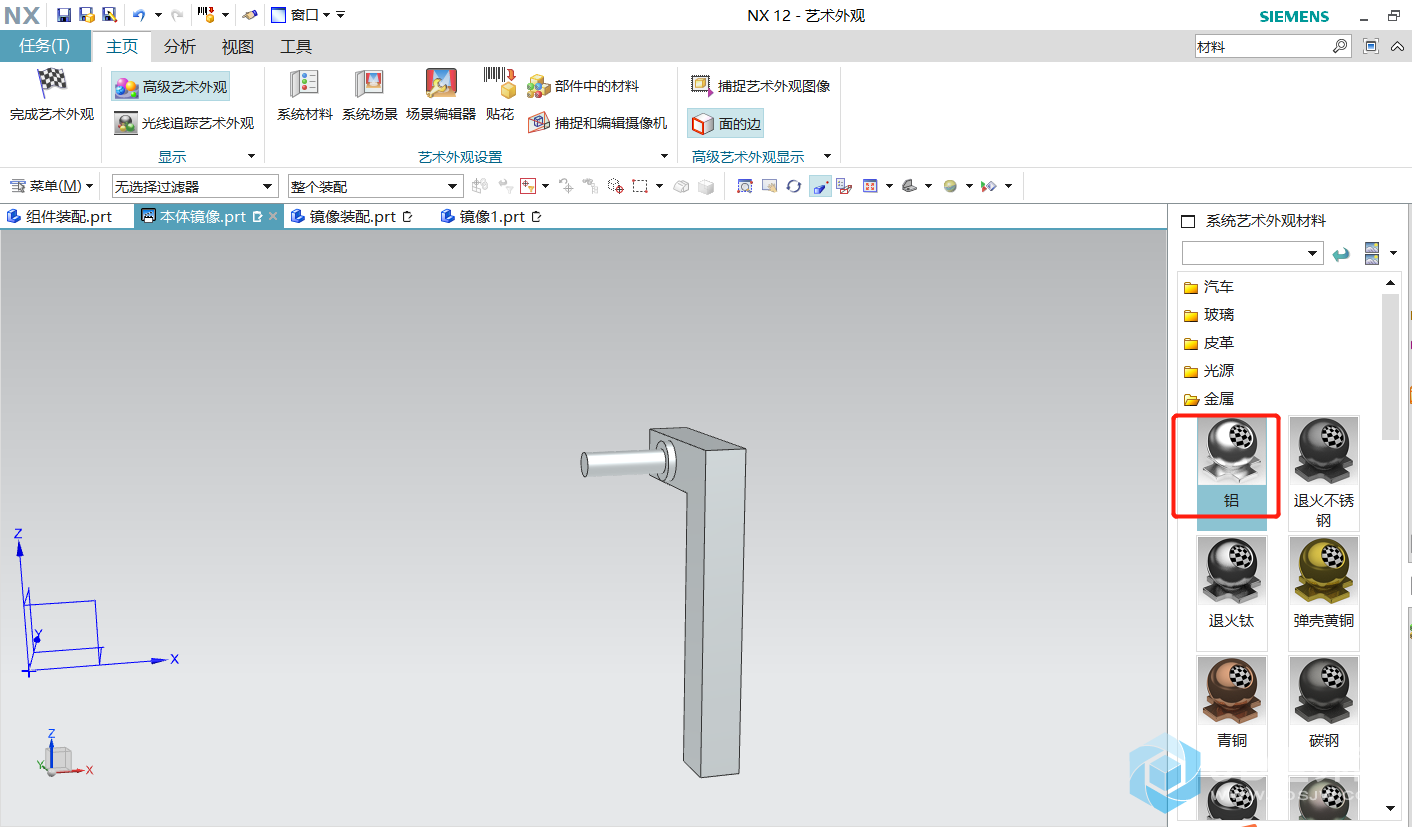Open the 光源 materials folder
1412x827 pixels.
click(1208, 371)
